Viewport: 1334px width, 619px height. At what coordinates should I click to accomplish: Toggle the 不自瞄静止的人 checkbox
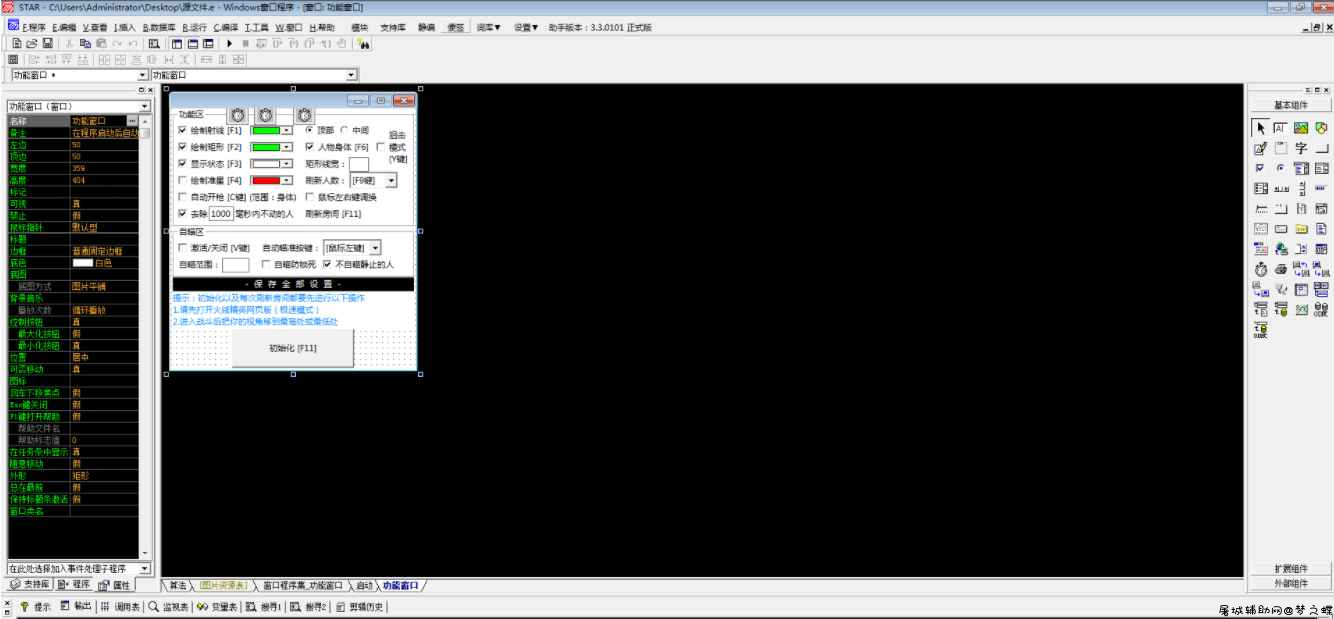click(326, 265)
